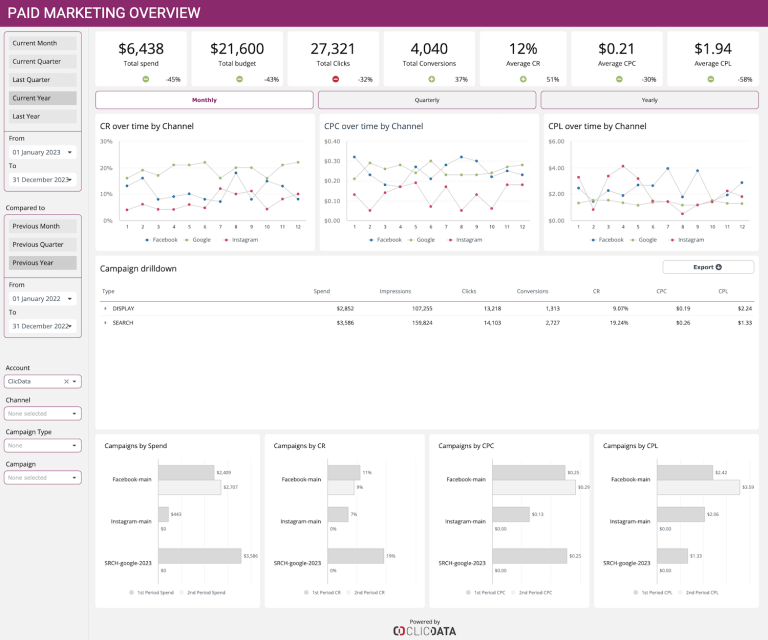Choose Previous Month for comparison
Image resolution: width=768 pixels, height=640 pixels.
[x=42, y=226]
